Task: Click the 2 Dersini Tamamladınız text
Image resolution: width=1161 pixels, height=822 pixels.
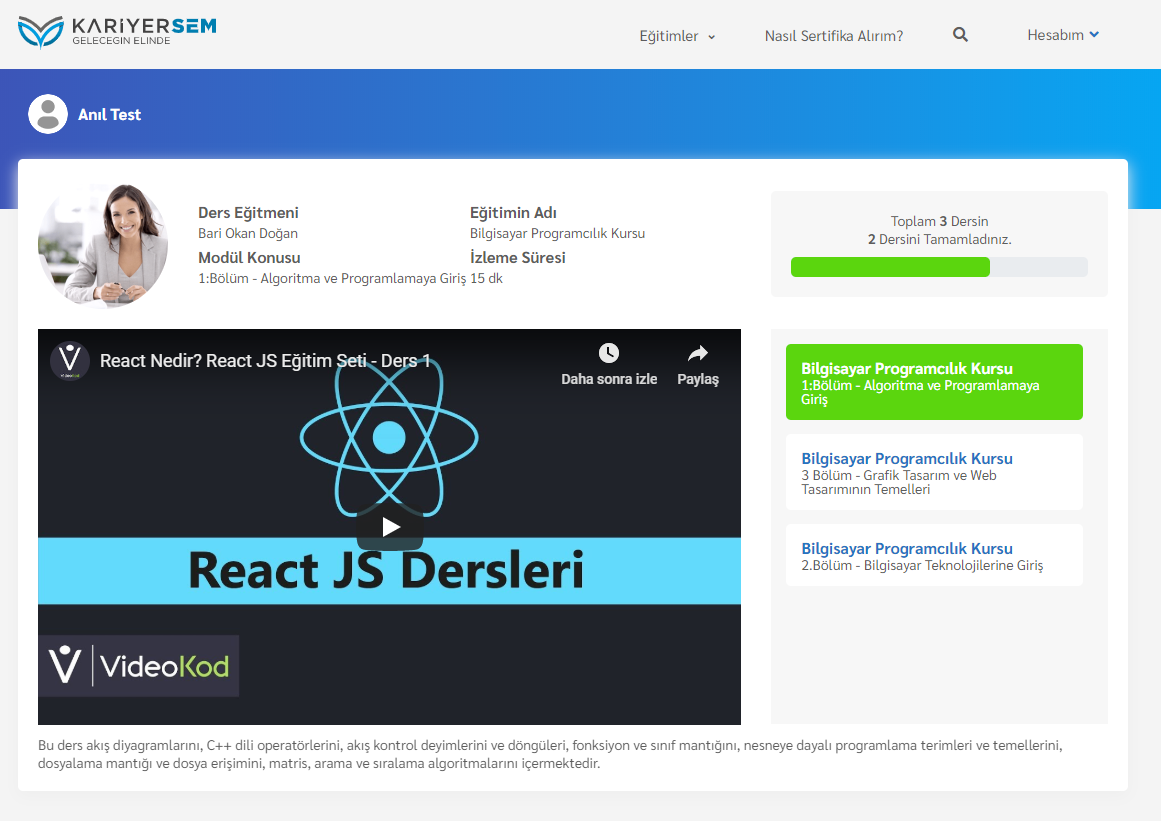Action: pyautogui.click(x=939, y=239)
